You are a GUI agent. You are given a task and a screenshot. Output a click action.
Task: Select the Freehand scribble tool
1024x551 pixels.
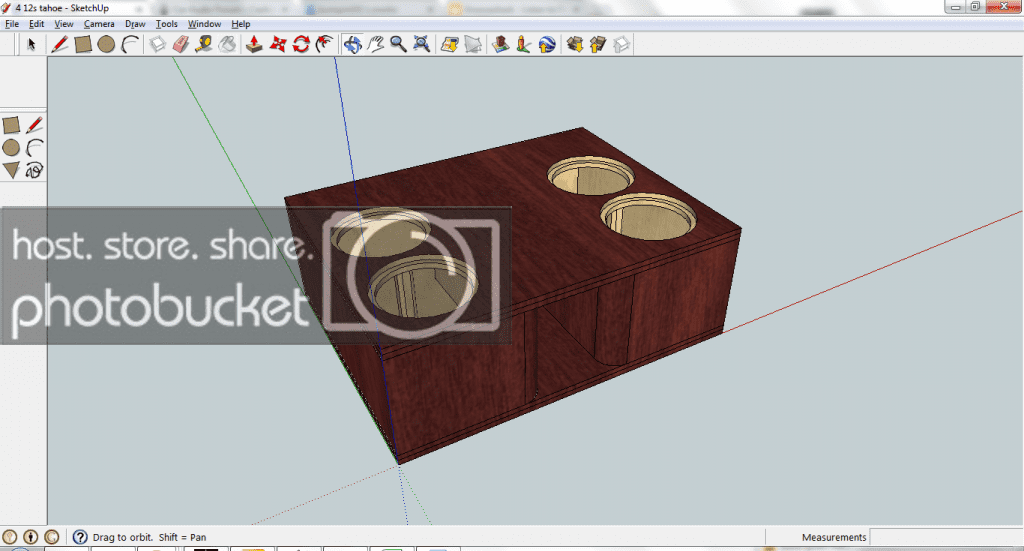coord(35,170)
